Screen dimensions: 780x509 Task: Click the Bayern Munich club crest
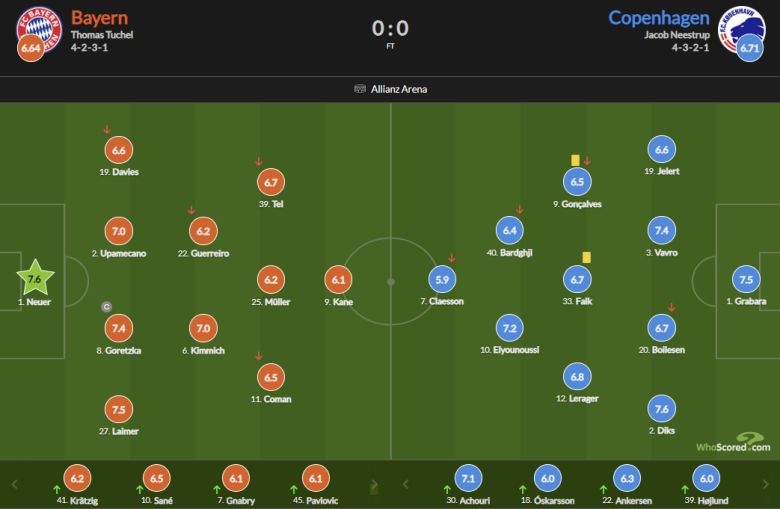pos(38,30)
